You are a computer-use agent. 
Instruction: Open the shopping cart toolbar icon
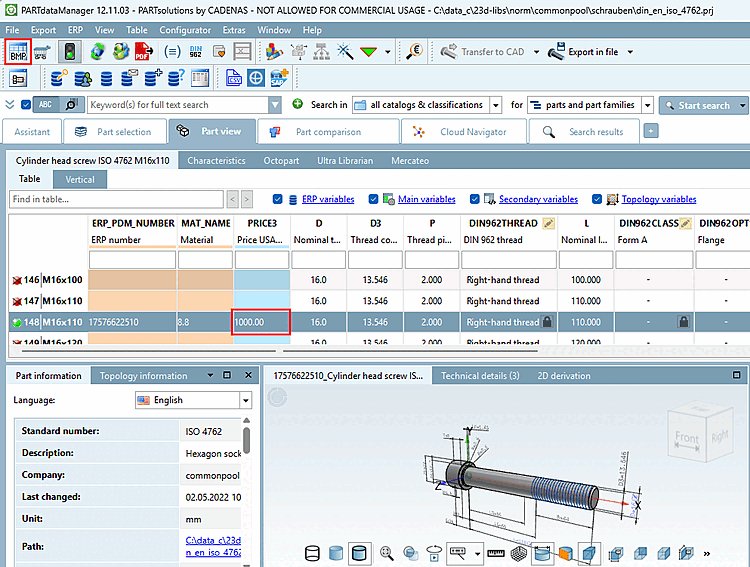42,52
